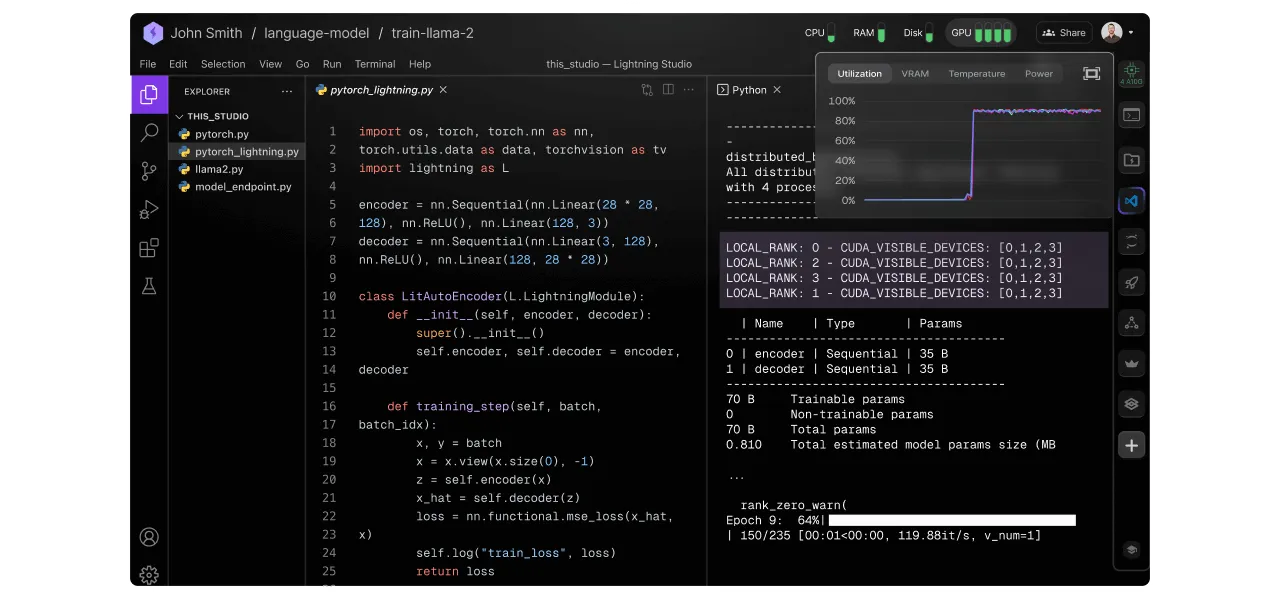Go to train-llama-2 breadcrumb
Screen dimensions: 1280x600
coord(432,33)
